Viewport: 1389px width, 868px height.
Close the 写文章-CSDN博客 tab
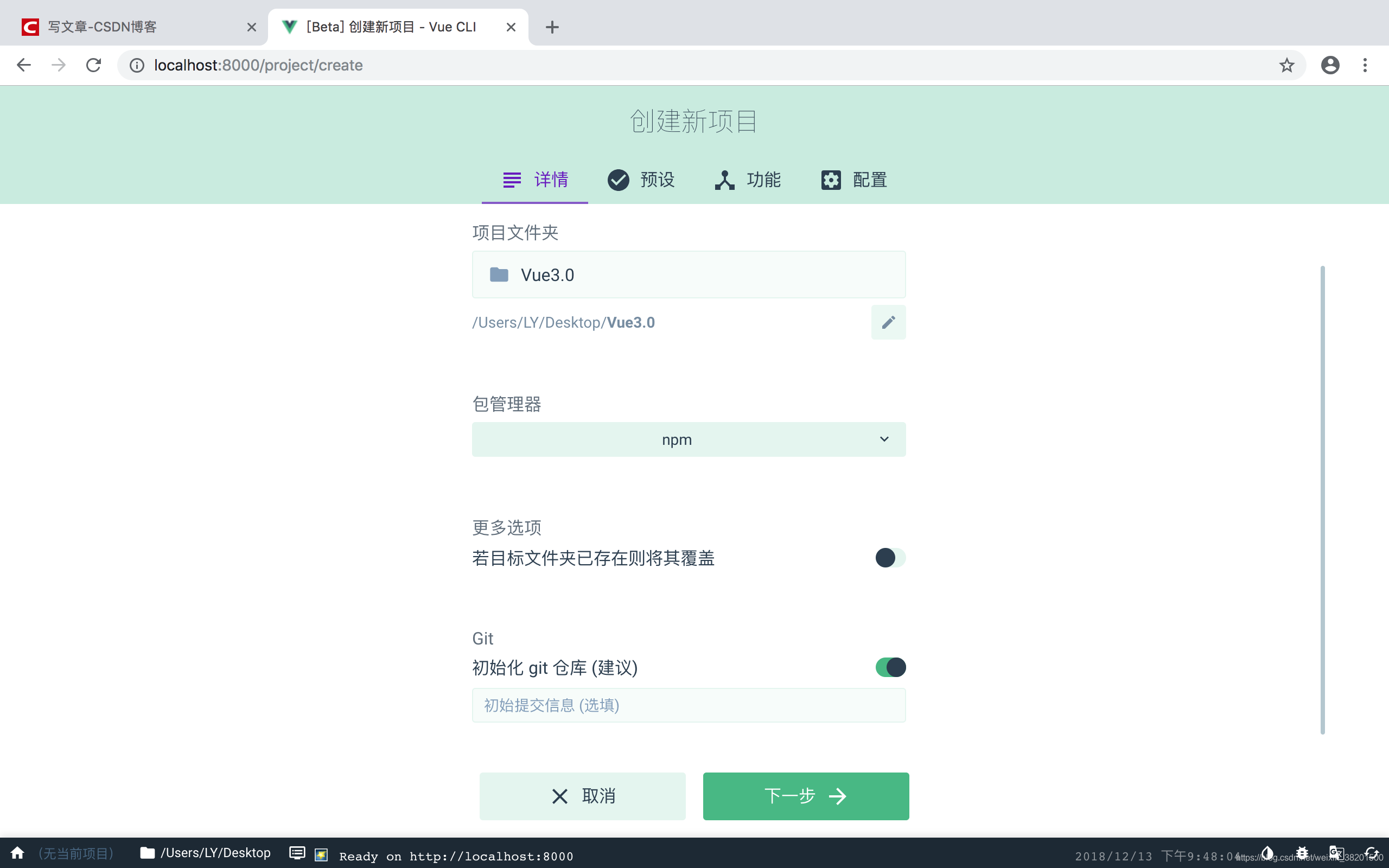(x=251, y=27)
